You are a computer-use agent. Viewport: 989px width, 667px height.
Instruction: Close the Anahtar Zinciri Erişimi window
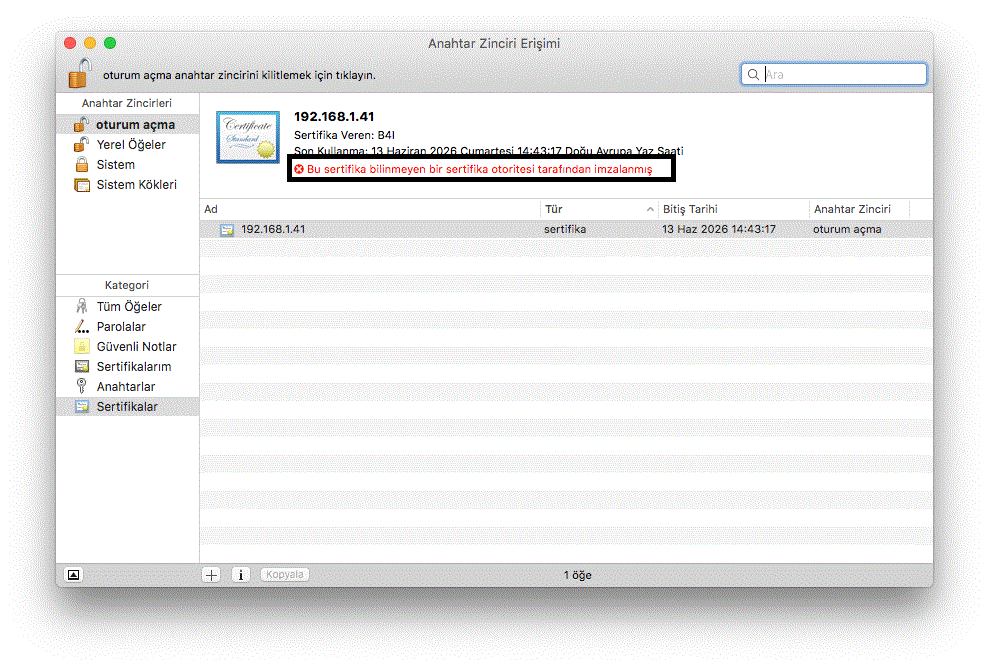click(70, 43)
